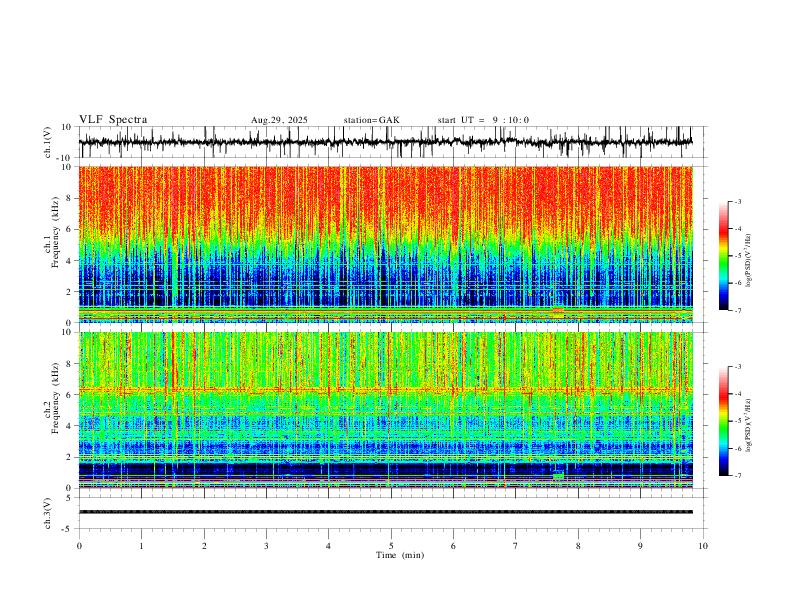Click the "6" kHz tick on ch.1 spectrogram
The image size is (792, 612).
click(70, 229)
